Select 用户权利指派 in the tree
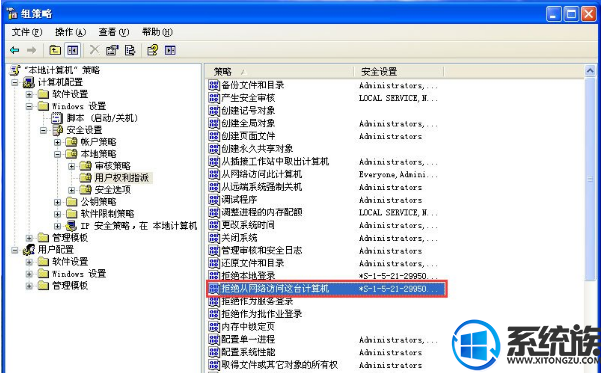601x373 pixels. tap(122, 177)
